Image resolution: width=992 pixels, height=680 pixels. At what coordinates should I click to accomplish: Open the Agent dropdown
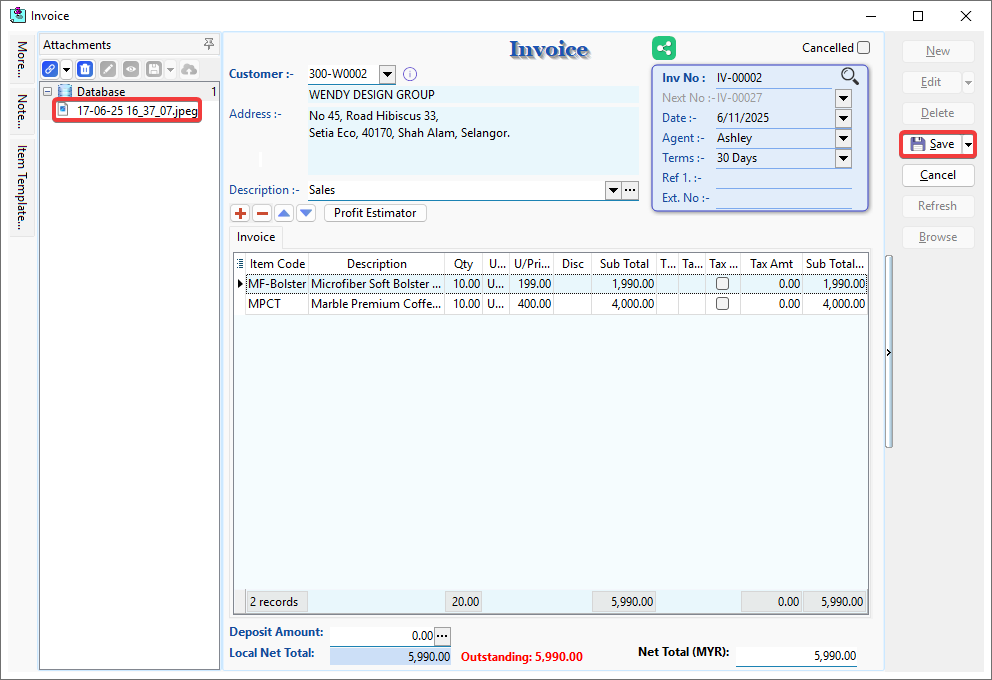point(843,138)
